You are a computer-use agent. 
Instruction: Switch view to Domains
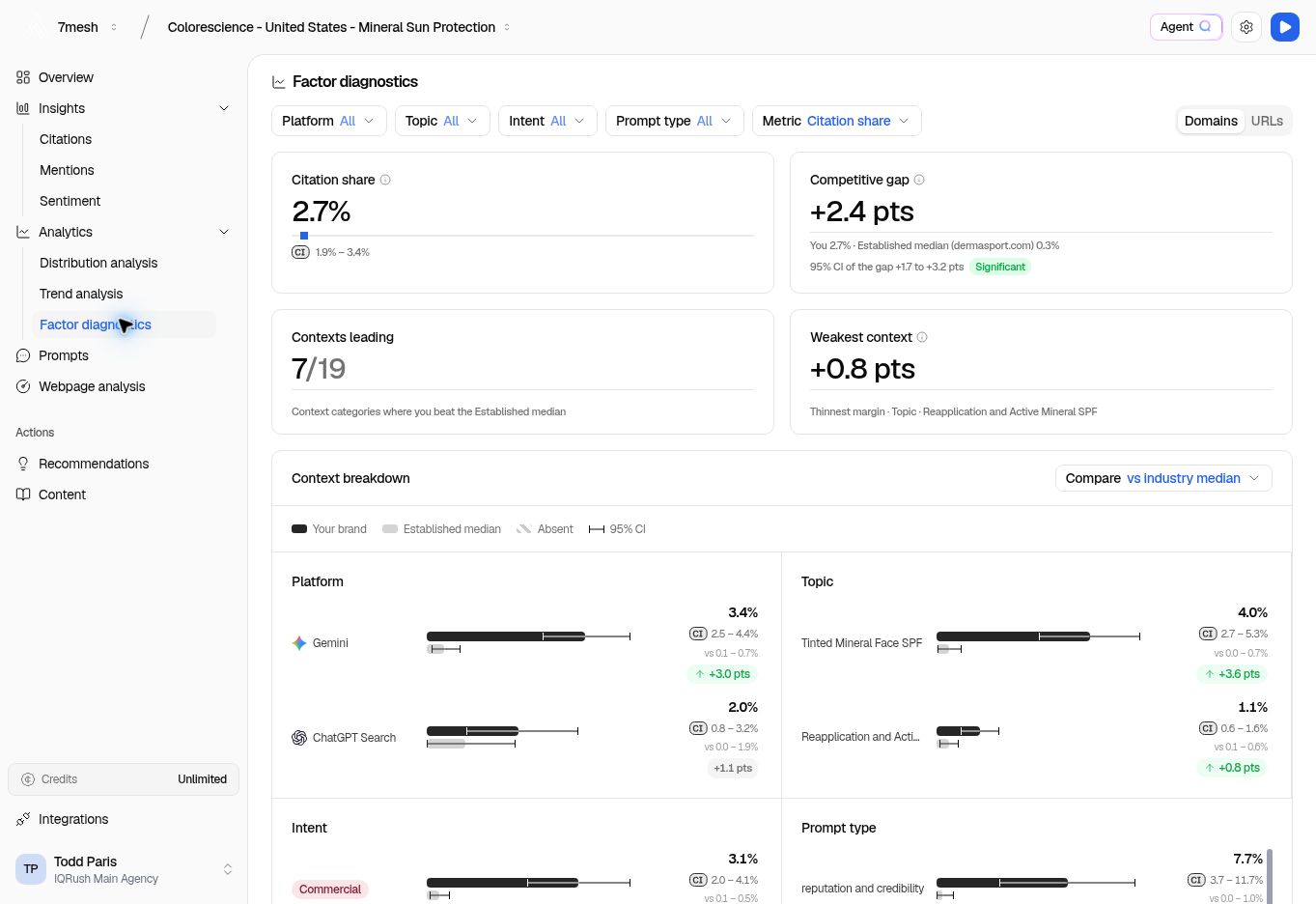point(1211,121)
